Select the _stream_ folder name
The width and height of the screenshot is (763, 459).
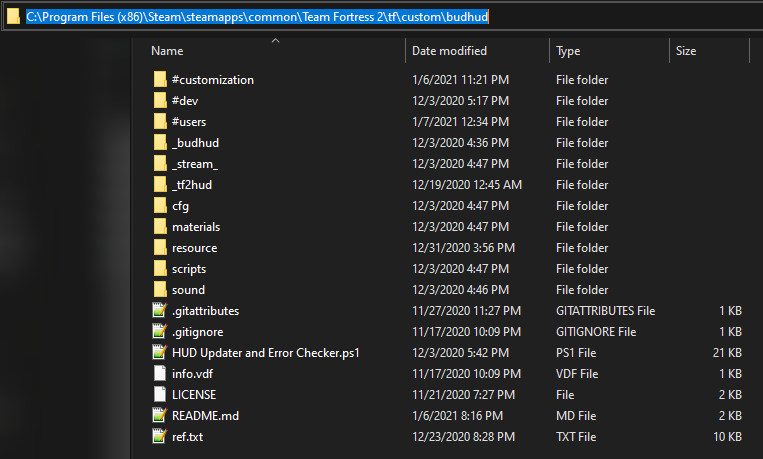coord(195,164)
